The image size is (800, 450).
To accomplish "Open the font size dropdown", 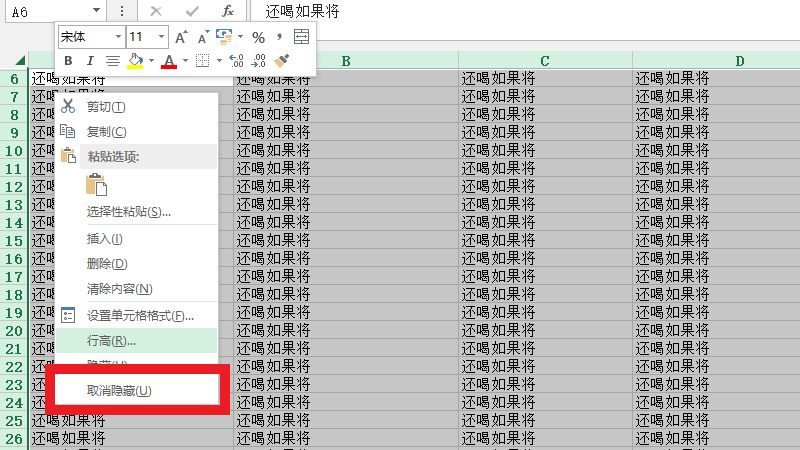I will pyautogui.click(x=162, y=37).
